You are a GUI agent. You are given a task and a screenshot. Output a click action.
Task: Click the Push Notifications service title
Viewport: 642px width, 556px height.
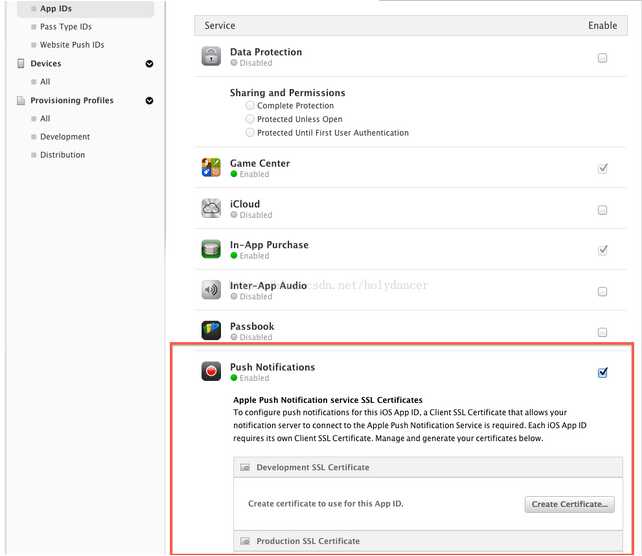point(272,367)
